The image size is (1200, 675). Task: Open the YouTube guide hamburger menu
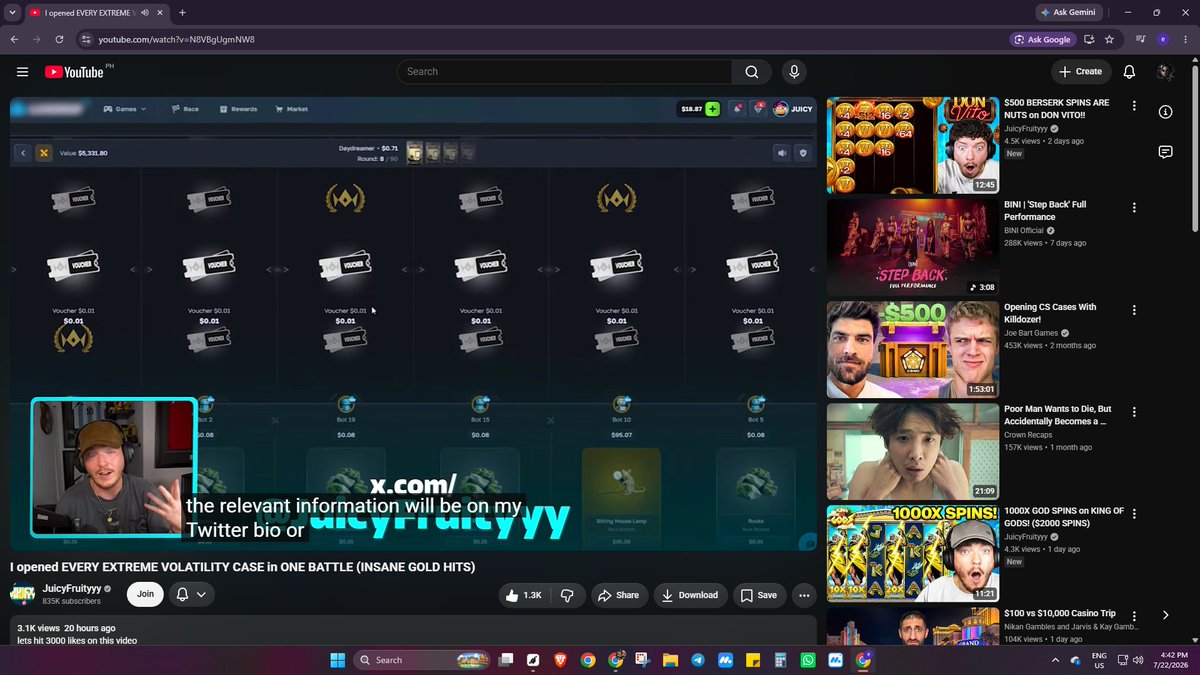22,72
